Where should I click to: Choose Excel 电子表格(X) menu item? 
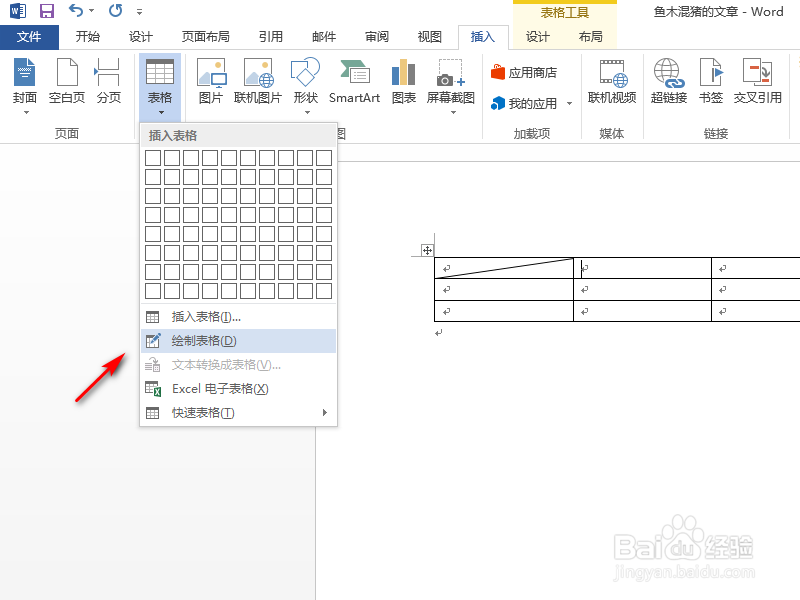(238, 389)
